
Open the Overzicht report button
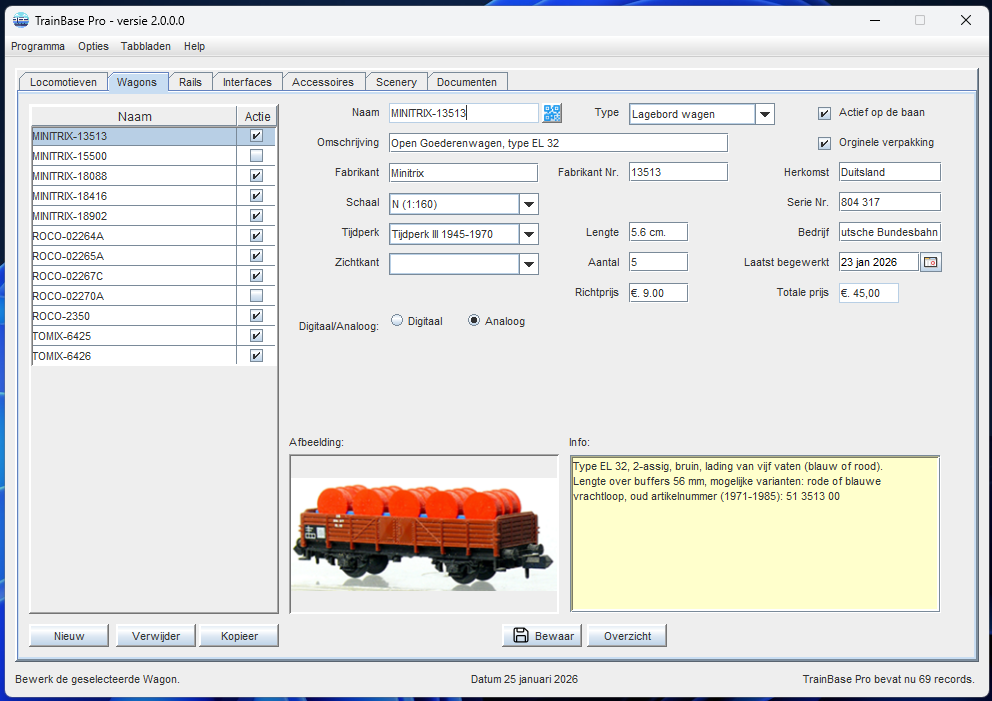tap(627, 635)
